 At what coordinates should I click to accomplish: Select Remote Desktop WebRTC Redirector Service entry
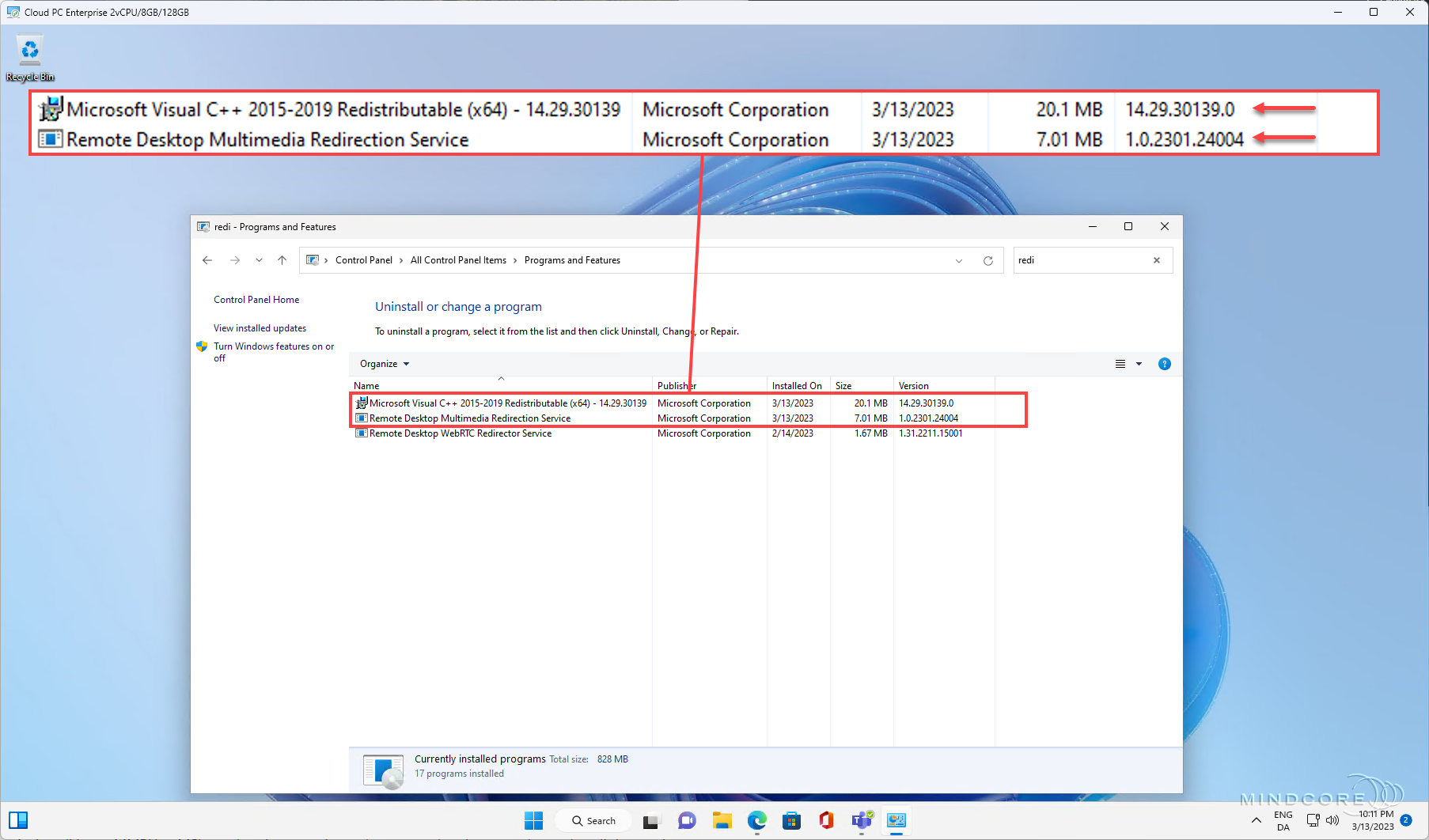point(461,433)
